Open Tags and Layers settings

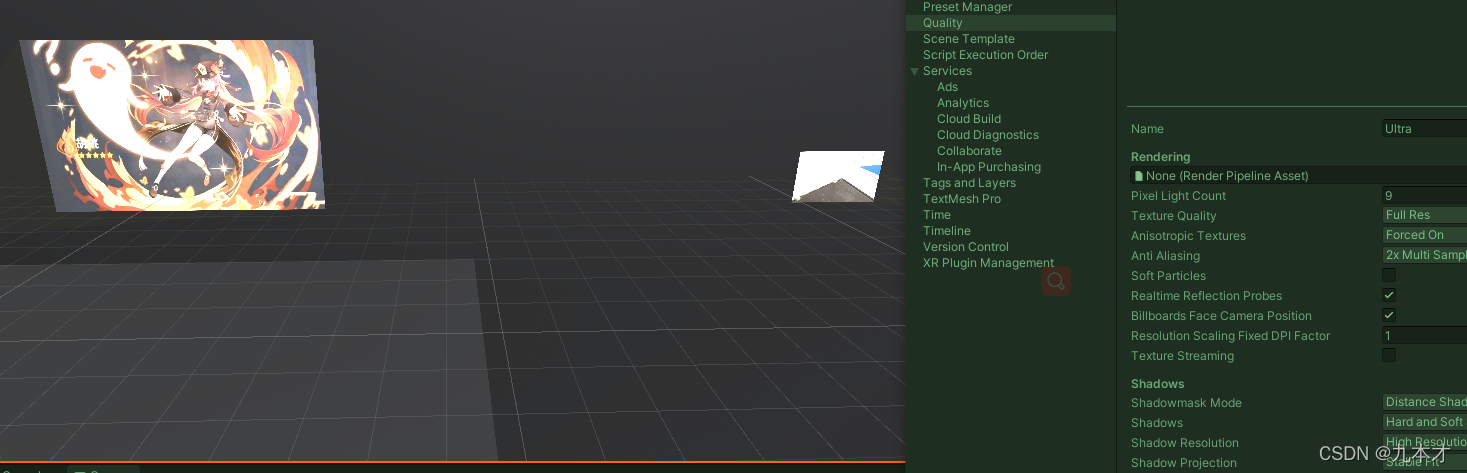969,183
